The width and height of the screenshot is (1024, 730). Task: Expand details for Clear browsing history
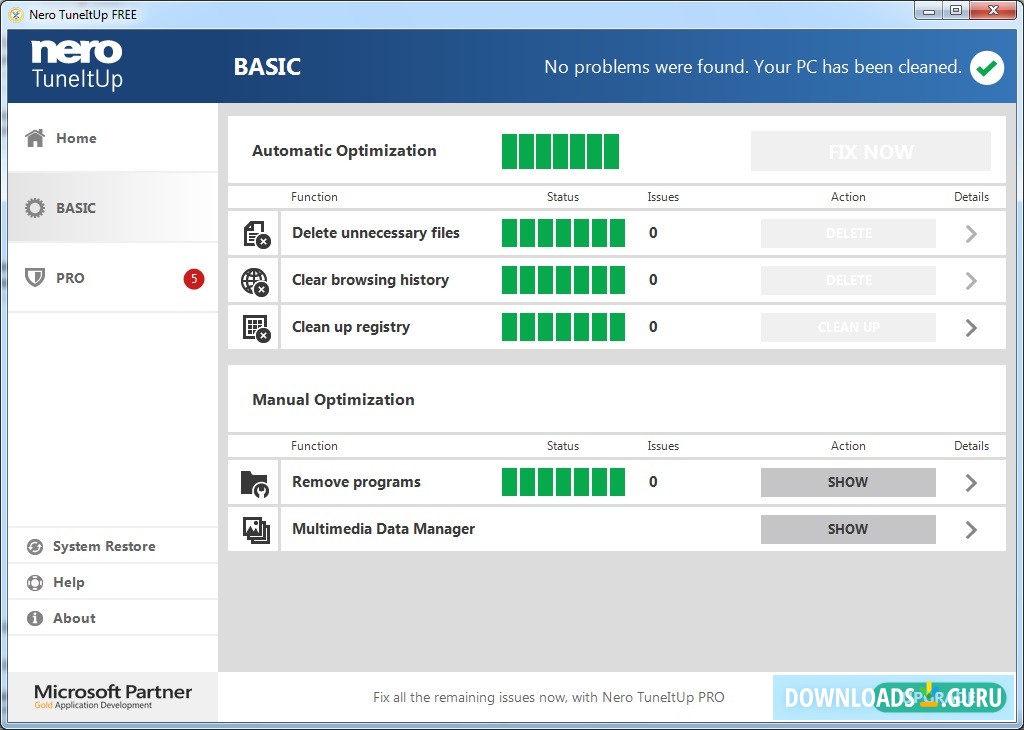[x=971, y=281]
